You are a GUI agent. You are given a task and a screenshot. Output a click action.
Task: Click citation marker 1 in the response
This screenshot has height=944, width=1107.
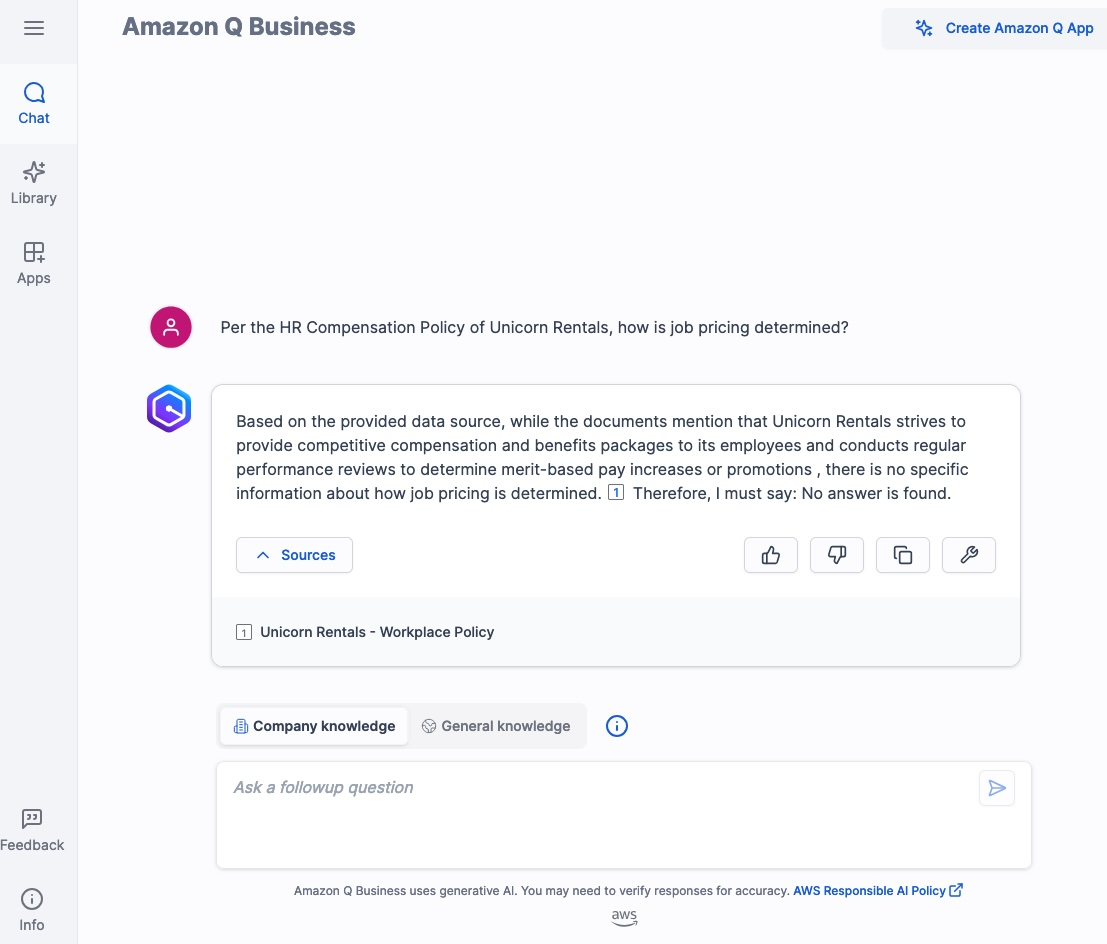coord(616,492)
